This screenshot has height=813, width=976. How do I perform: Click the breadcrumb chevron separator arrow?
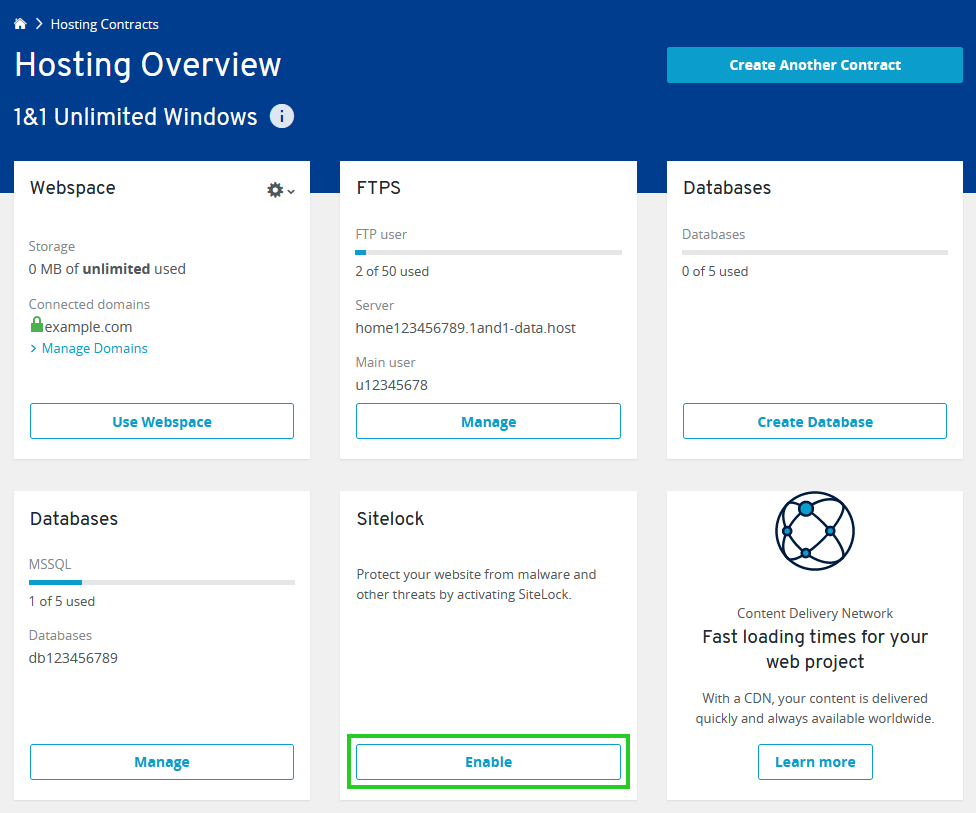click(x=39, y=24)
